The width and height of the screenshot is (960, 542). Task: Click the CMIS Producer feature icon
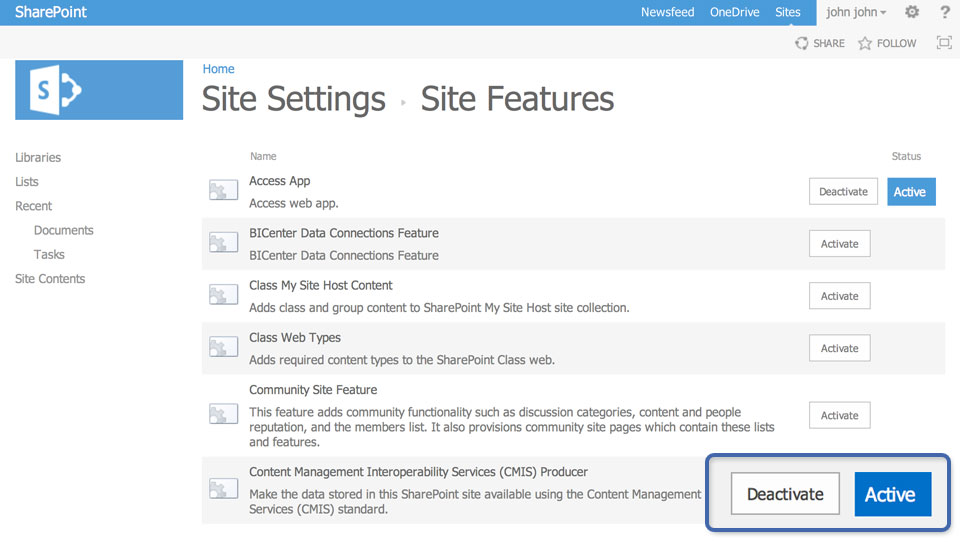pyautogui.click(x=223, y=489)
